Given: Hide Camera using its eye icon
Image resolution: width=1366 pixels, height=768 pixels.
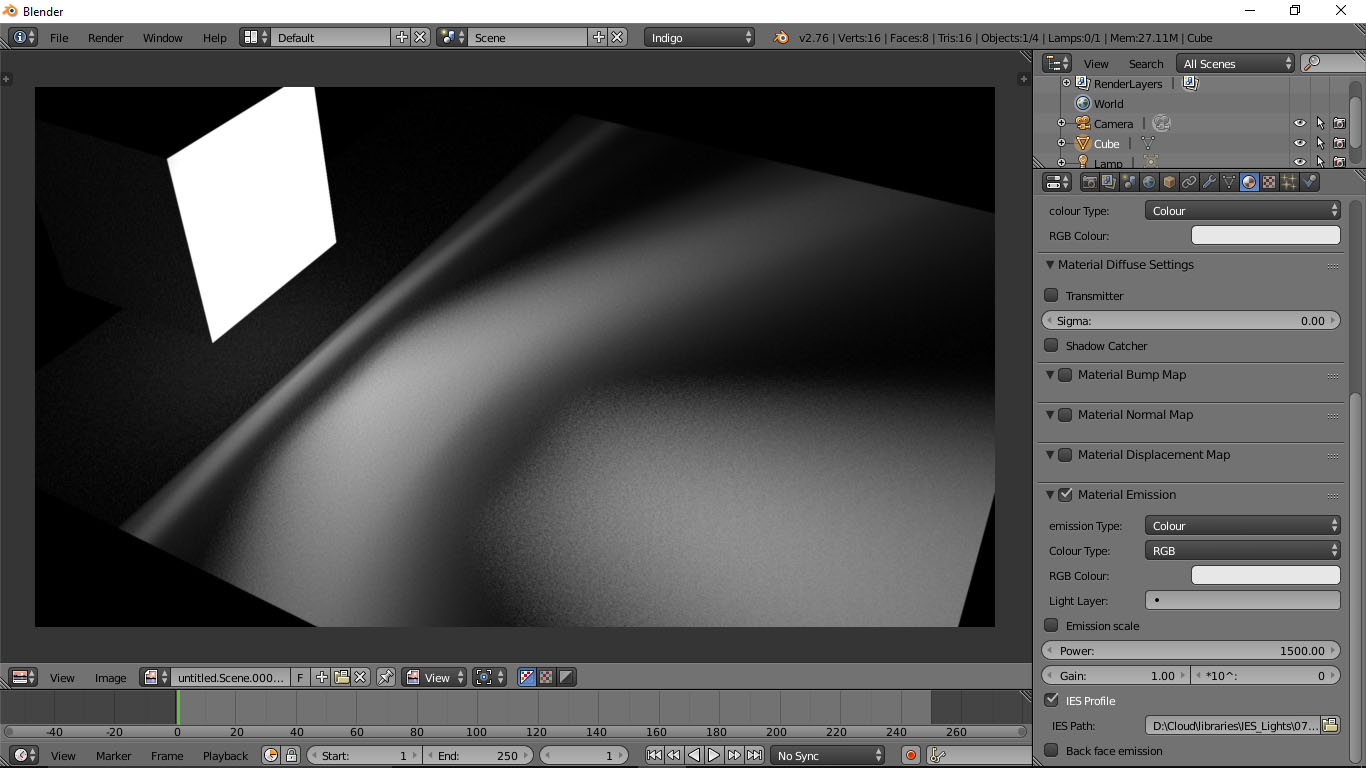Looking at the screenshot, I should (x=1299, y=124).
